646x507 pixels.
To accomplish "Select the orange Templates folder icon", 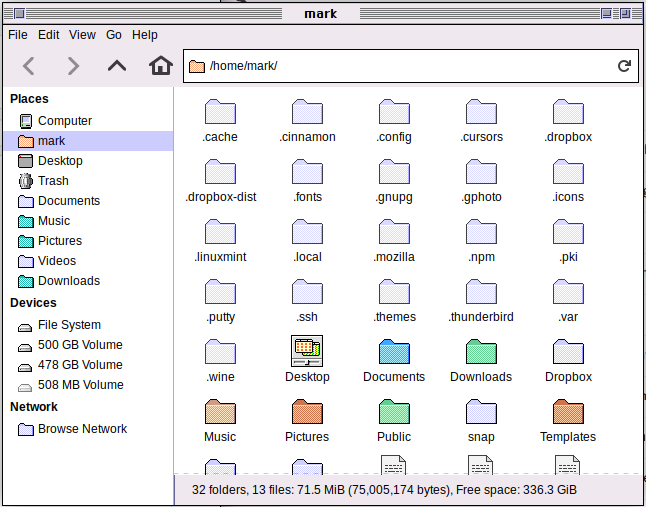I will 568,412.
